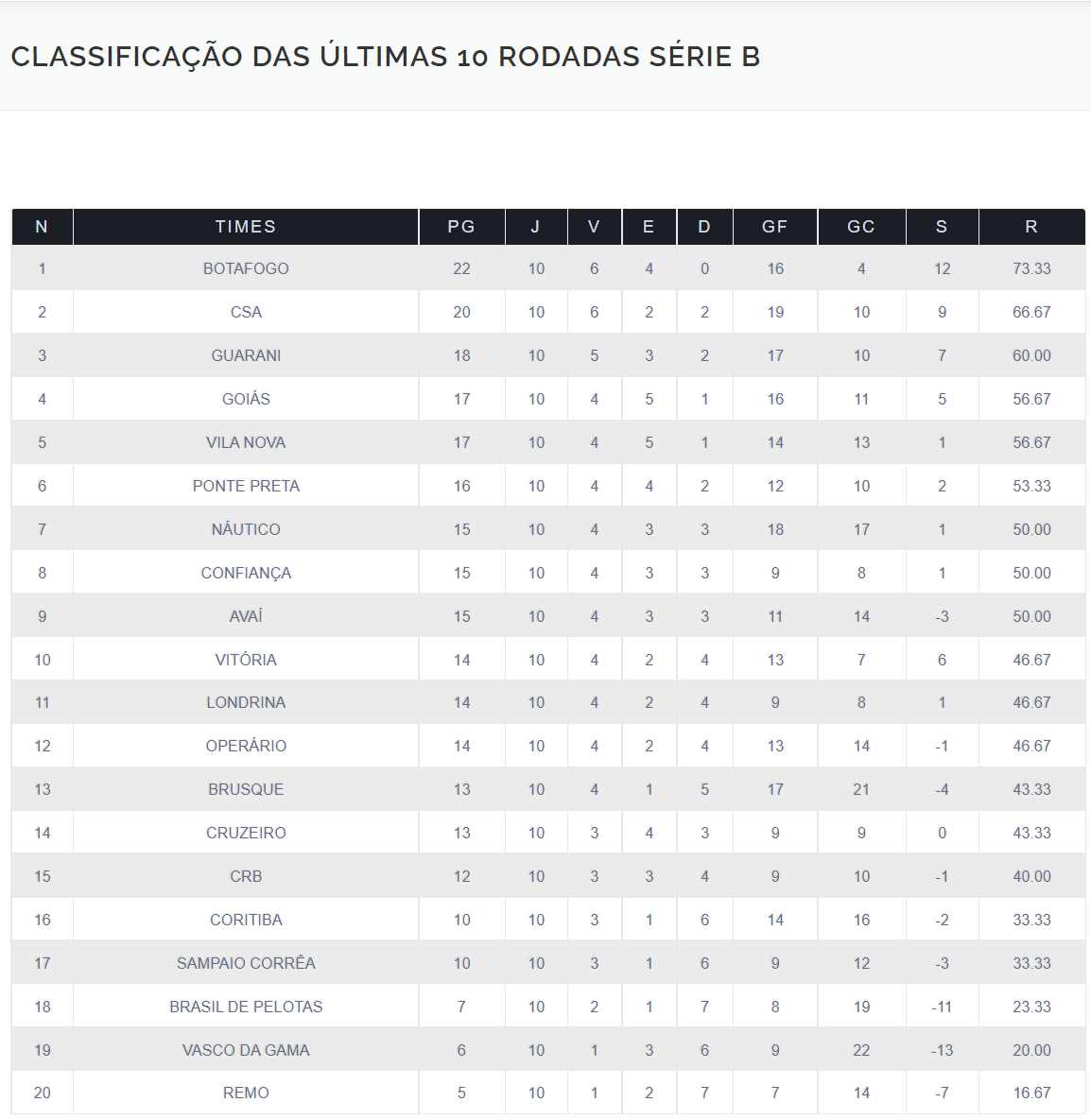Click the PONTE PRETA team name
Viewport: 1091px width, 1120px height.
[246, 486]
